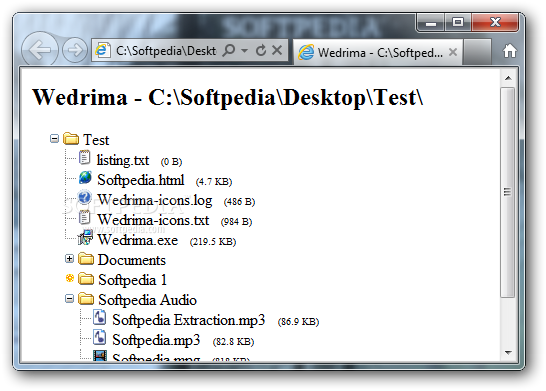Expand the Documents folder
This screenshot has width=546, height=391.
coord(70,258)
